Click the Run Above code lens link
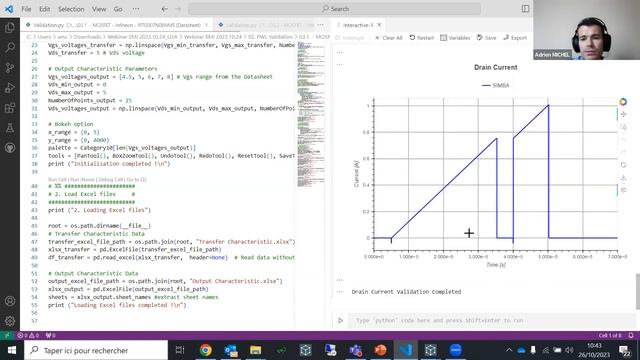Image resolution: width=640 pixels, height=360 pixels. tap(82, 180)
